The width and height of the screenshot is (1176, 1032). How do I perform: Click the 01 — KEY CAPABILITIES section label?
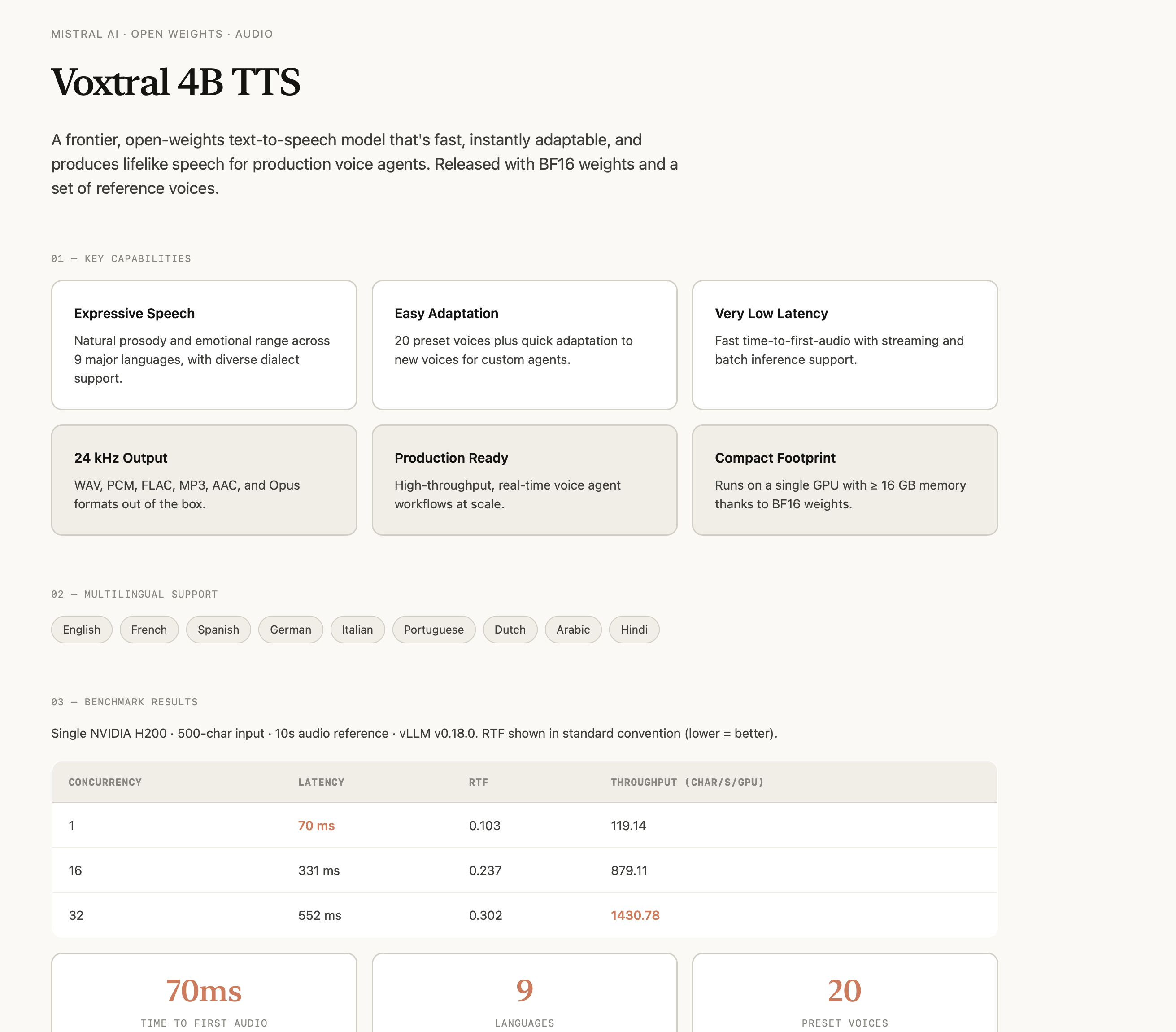click(121, 258)
